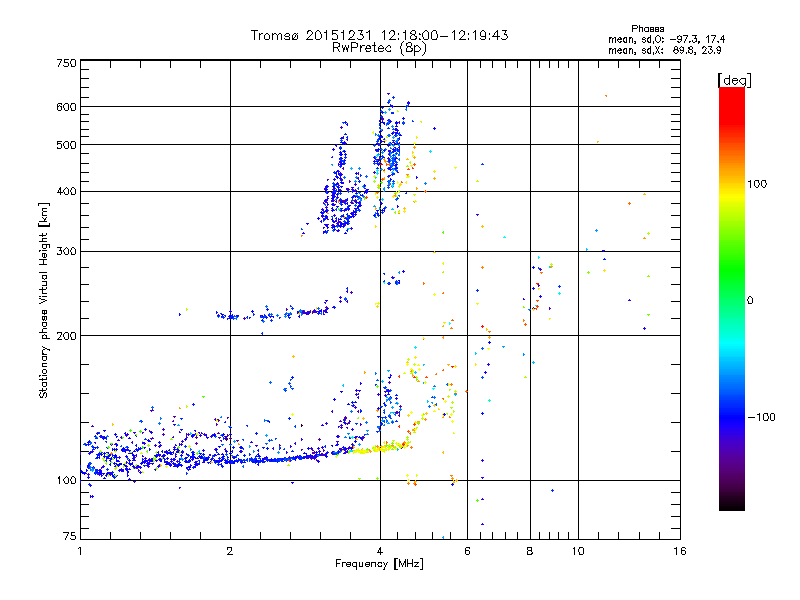Click the "RwPretec (8p)" subtitle
The height and width of the screenshot is (600, 800).
pyautogui.click(x=379, y=48)
